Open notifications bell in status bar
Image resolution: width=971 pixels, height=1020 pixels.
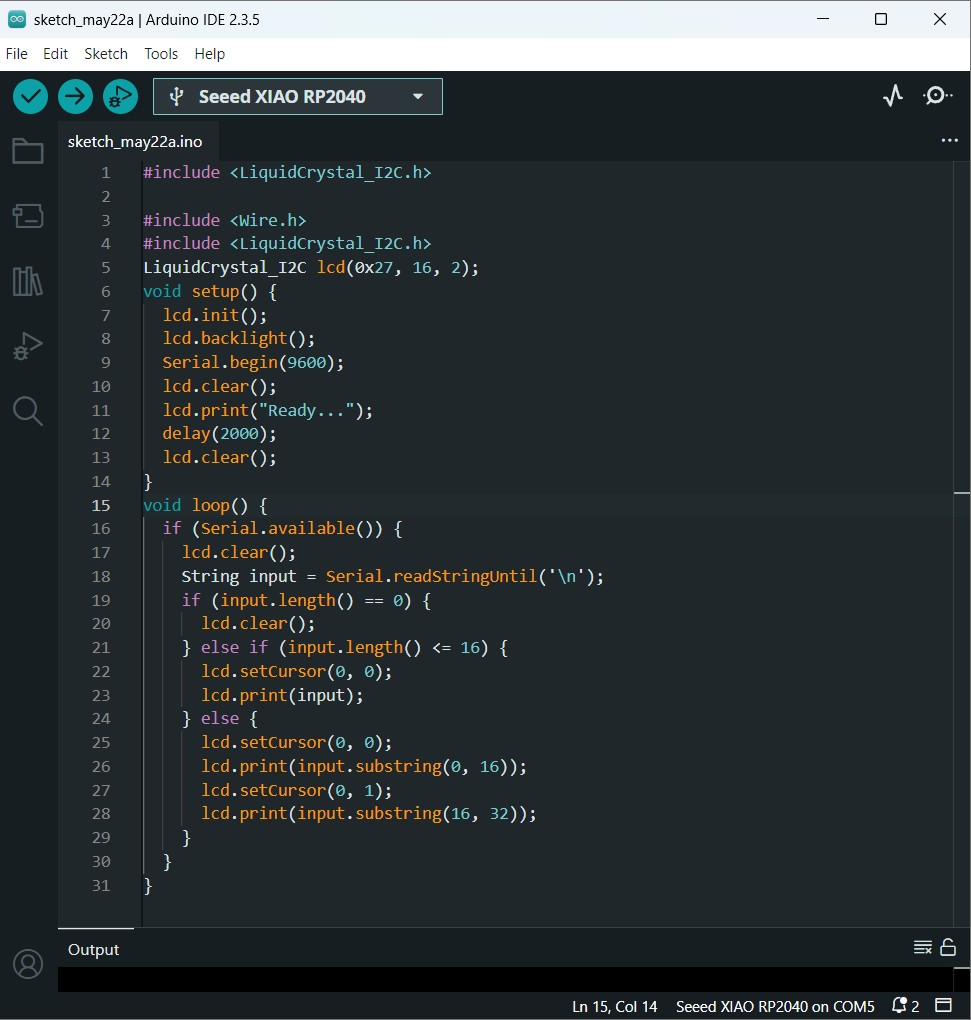pyautogui.click(x=905, y=1006)
